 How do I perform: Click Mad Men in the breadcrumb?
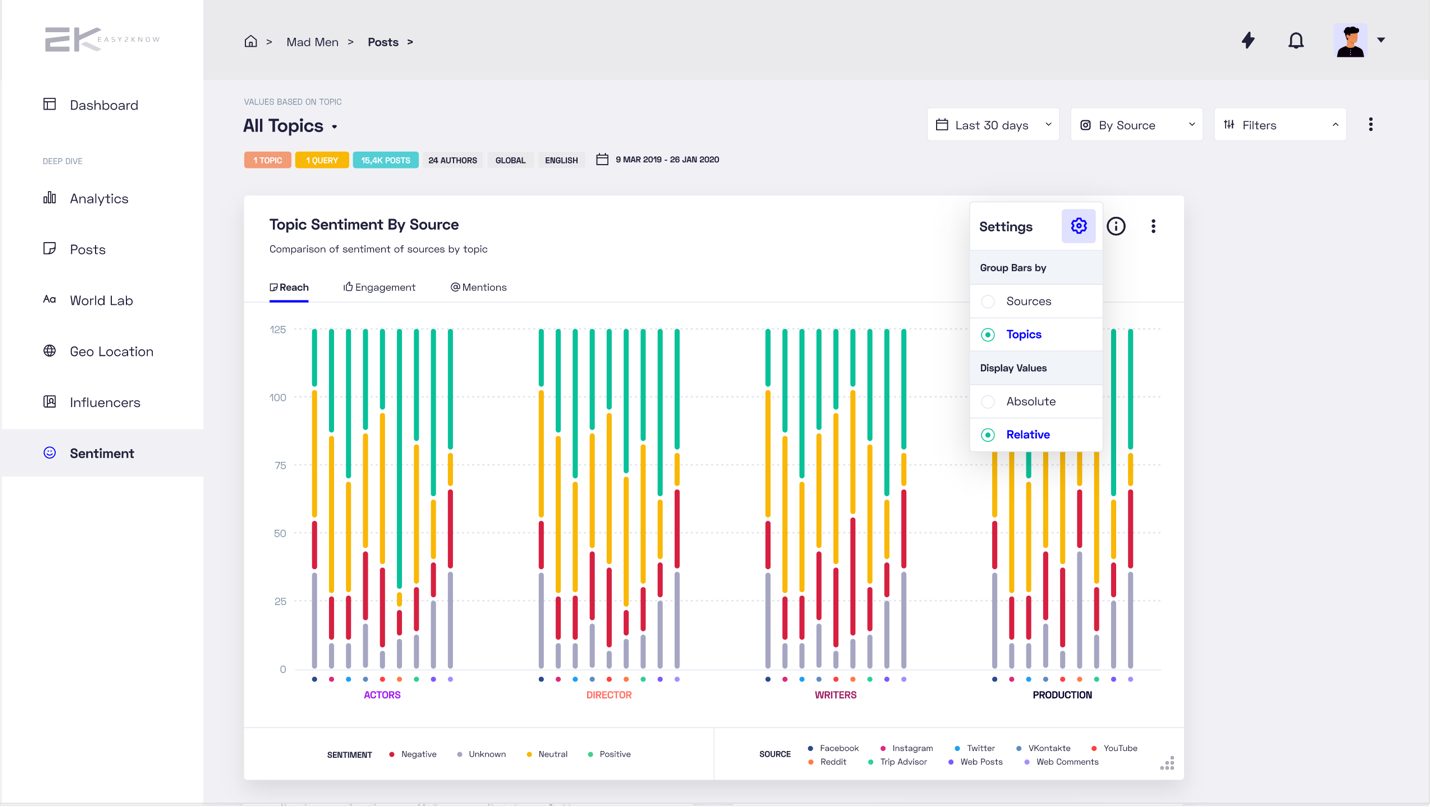point(312,42)
